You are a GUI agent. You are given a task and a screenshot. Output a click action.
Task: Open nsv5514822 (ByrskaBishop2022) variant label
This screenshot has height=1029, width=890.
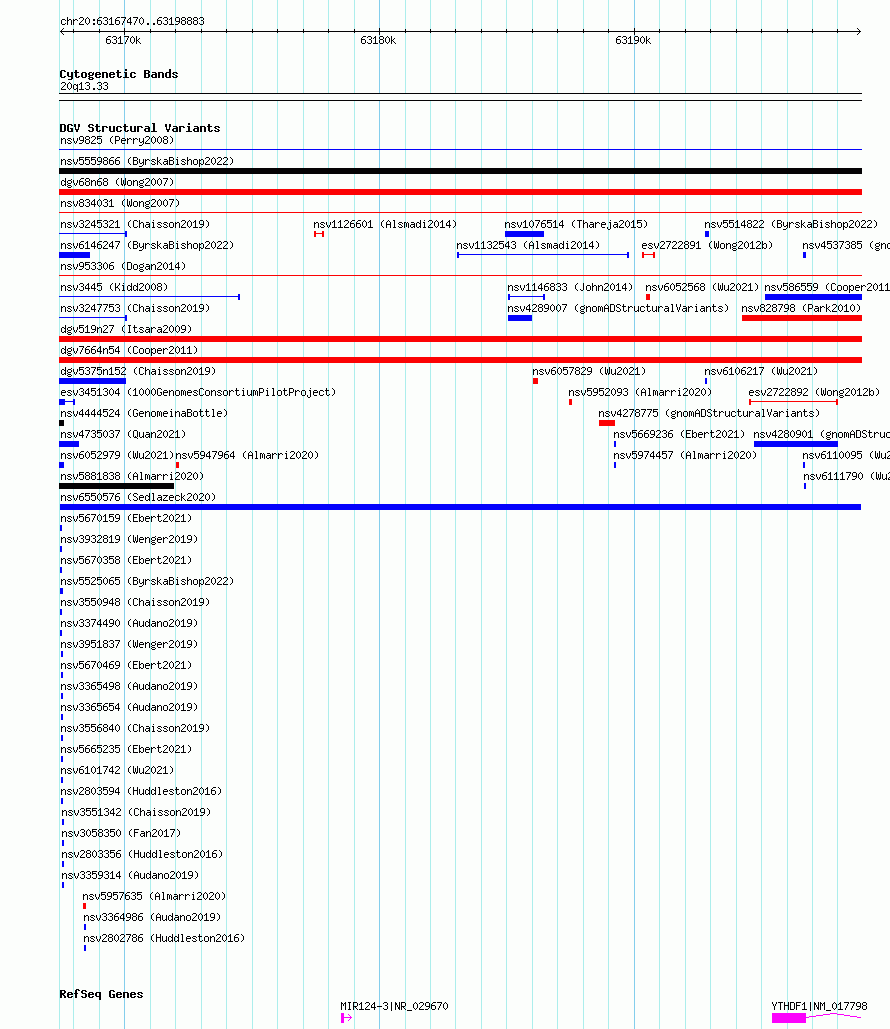(x=791, y=224)
